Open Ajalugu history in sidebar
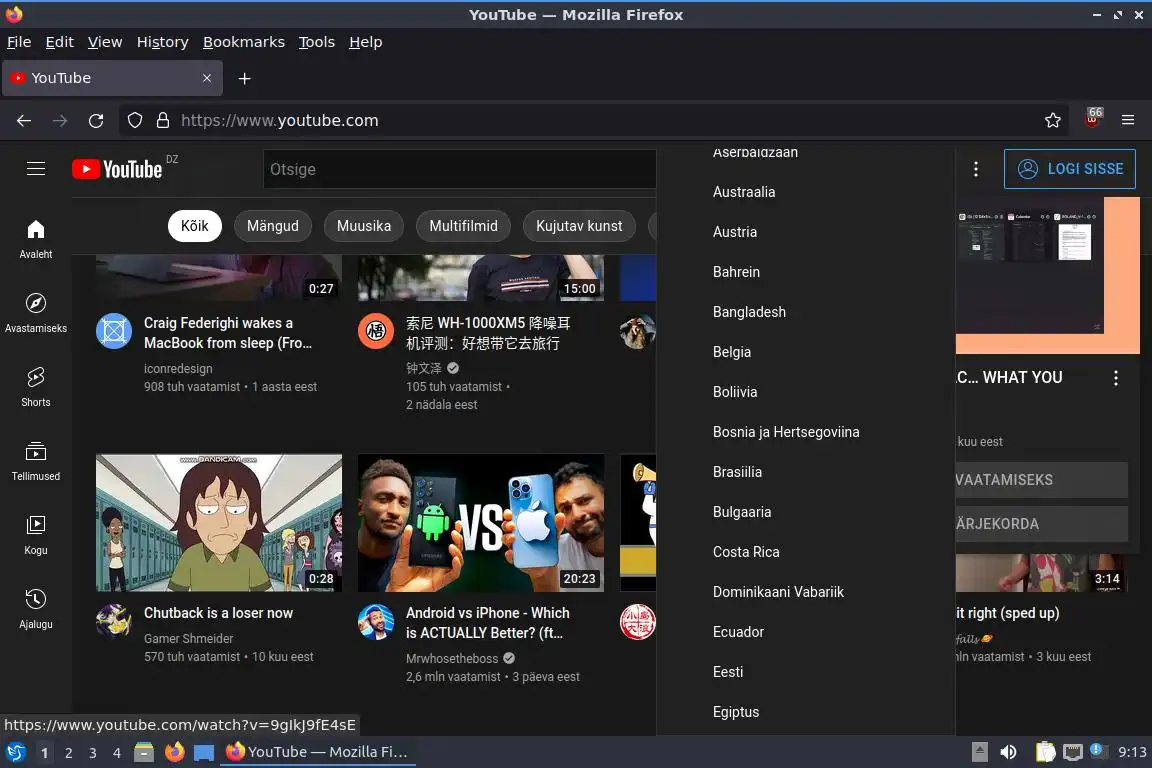This screenshot has height=768, width=1152. click(36, 609)
